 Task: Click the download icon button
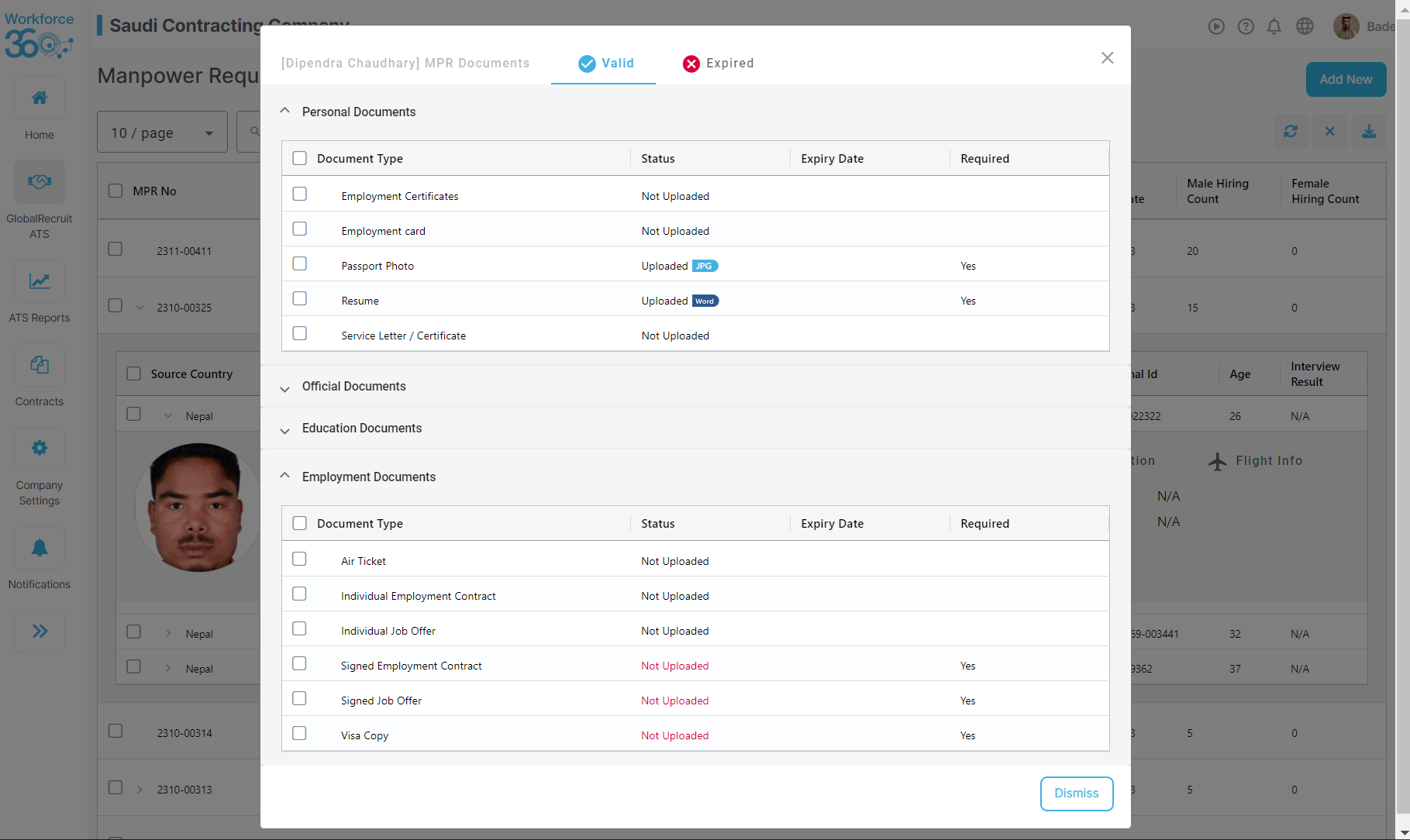(x=1369, y=132)
